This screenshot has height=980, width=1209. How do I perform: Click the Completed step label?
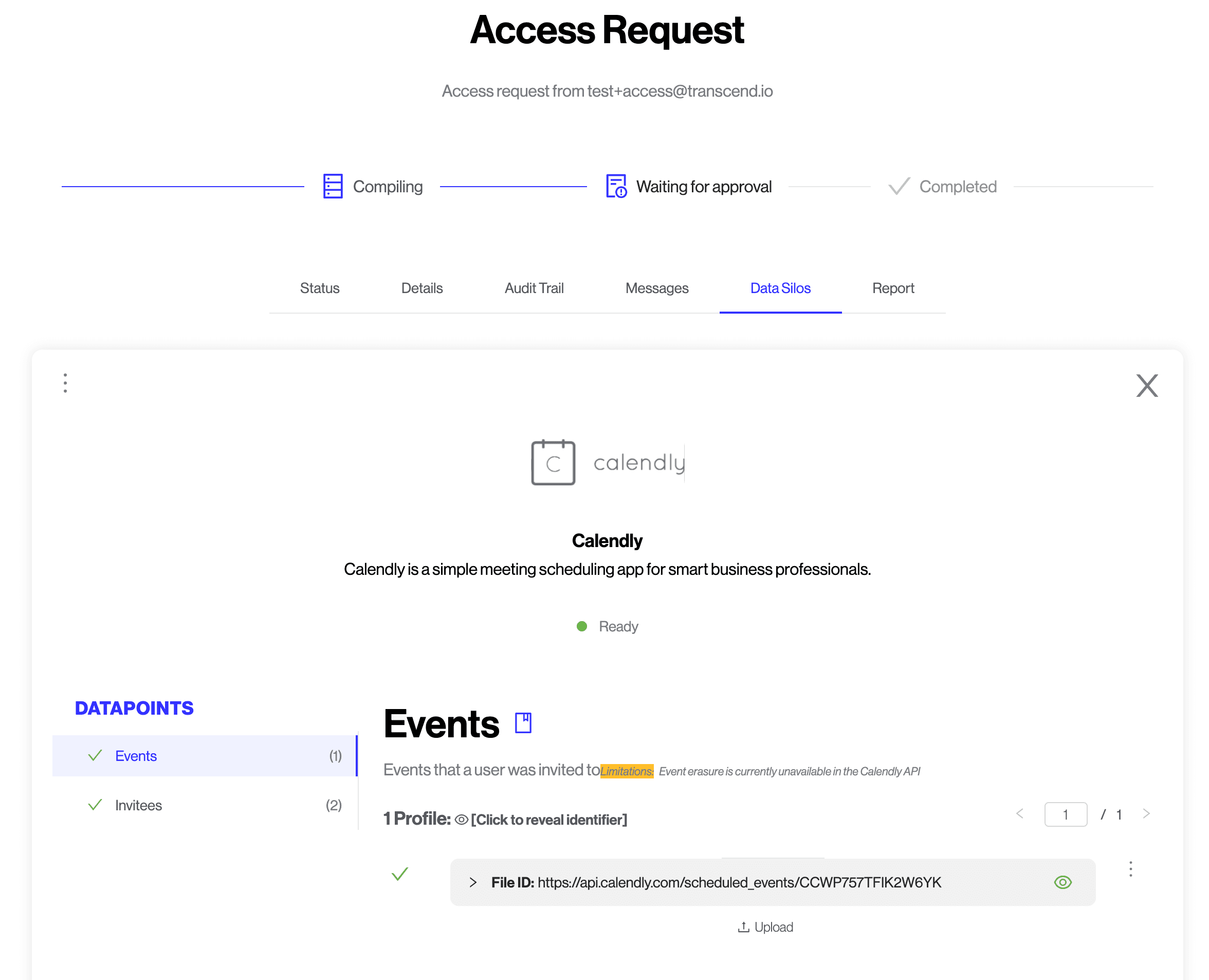point(957,186)
